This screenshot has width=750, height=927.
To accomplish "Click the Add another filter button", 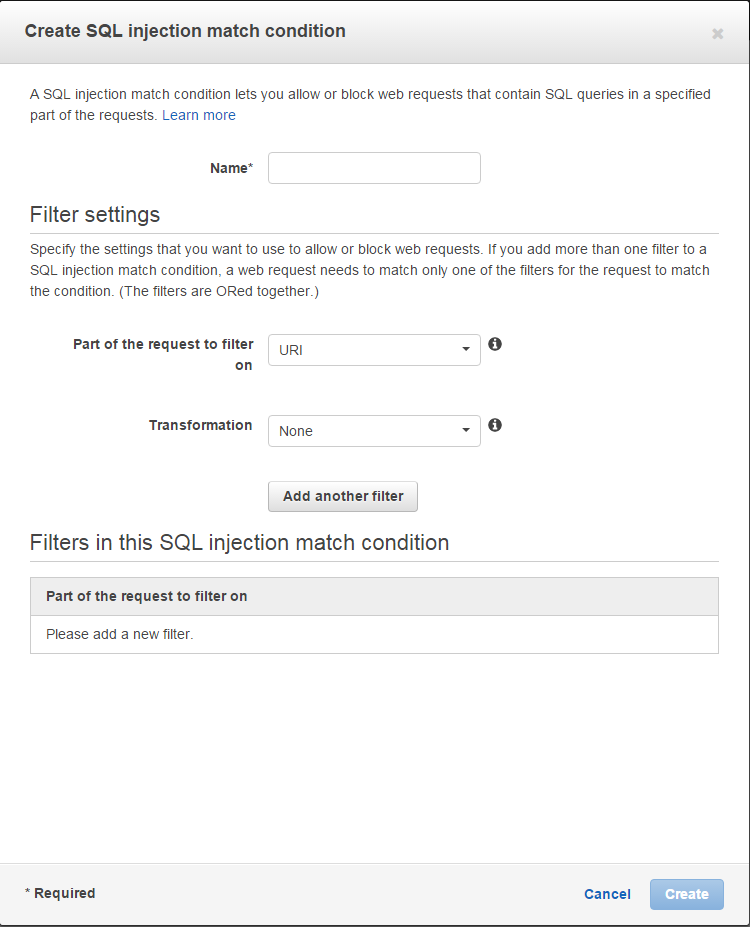I will click(x=343, y=497).
